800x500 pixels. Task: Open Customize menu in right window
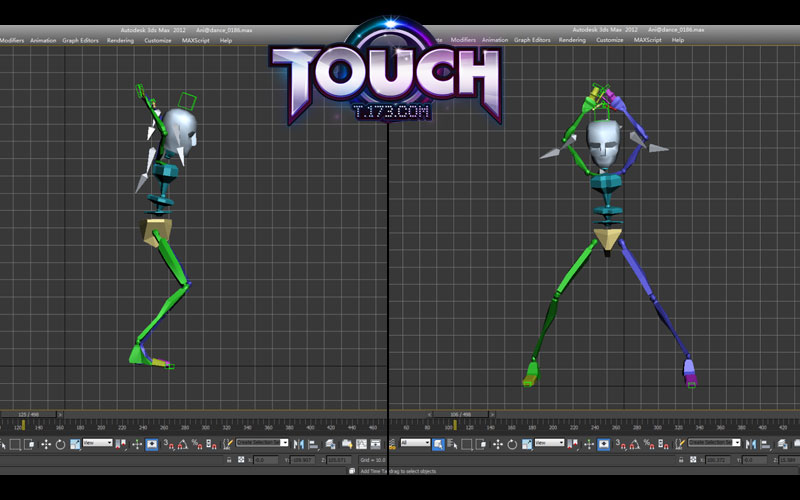coord(610,40)
